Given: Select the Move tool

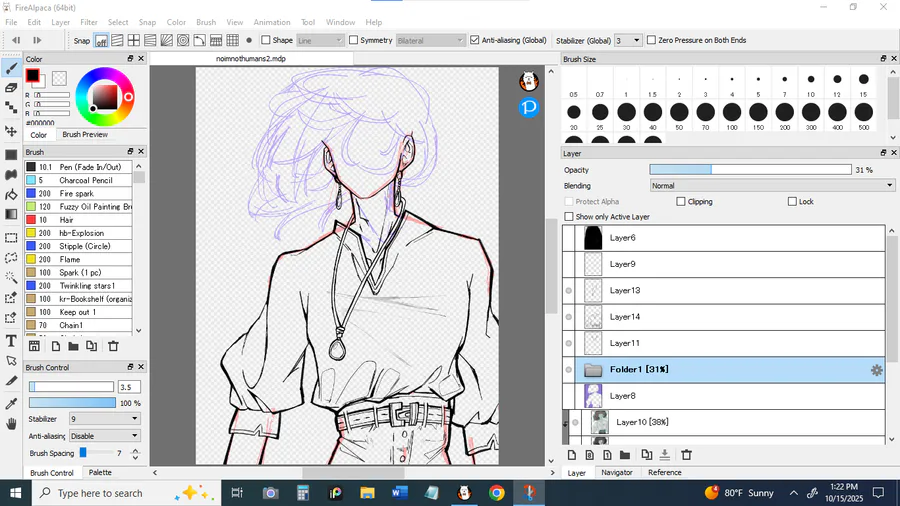Looking at the screenshot, I should (11, 131).
